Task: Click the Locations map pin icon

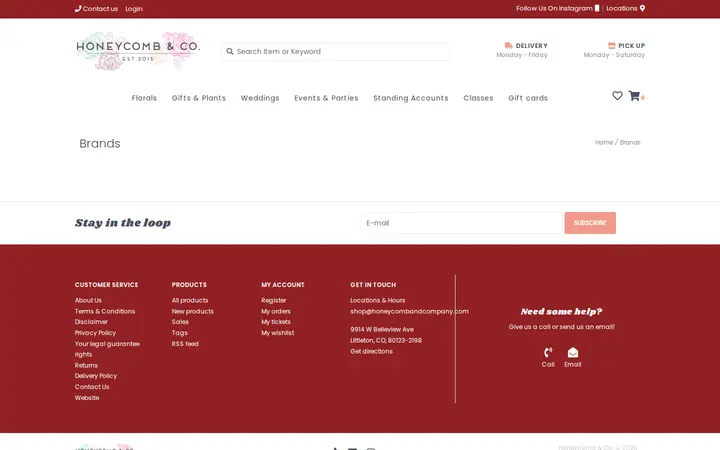Action: (x=642, y=8)
